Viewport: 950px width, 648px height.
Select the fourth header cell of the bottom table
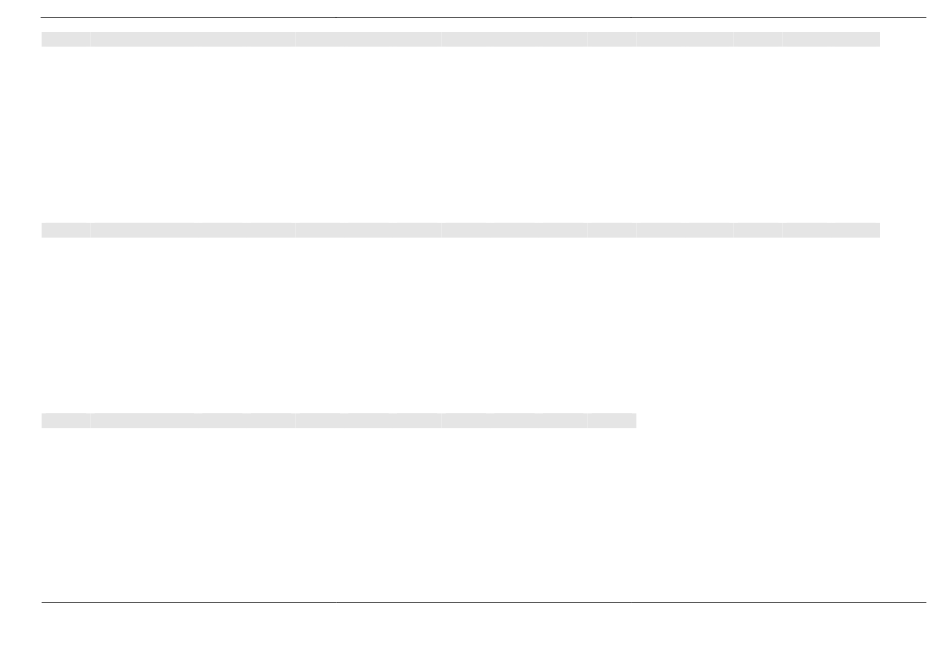[x=514, y=421]
